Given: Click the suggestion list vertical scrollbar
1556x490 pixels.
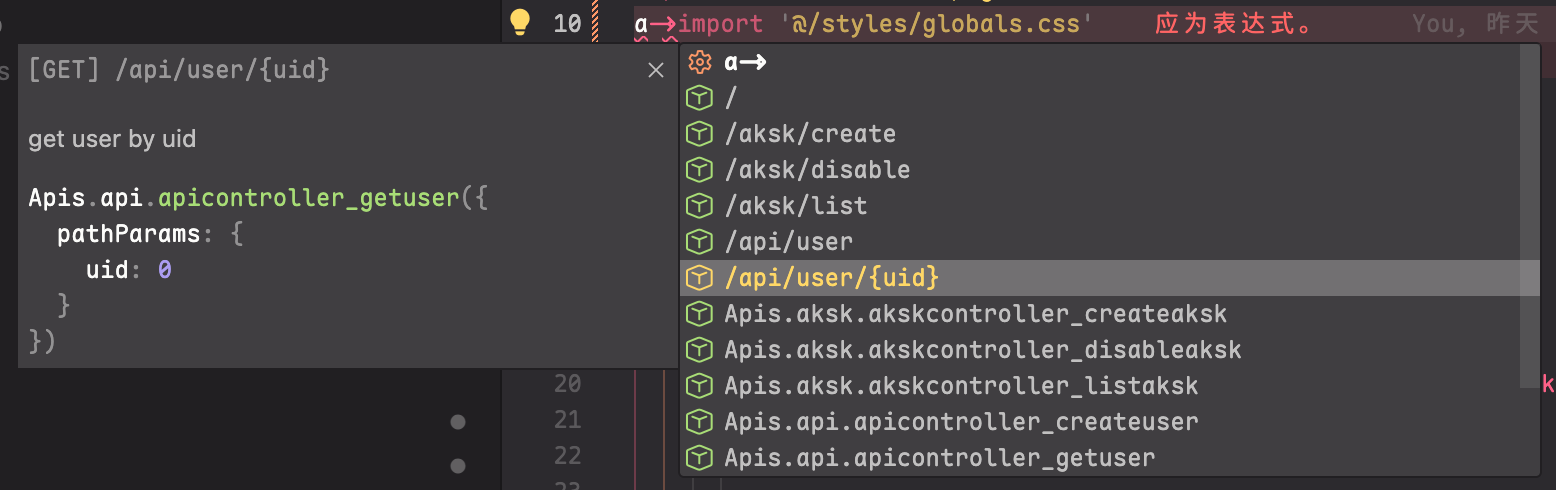Looking at the screenshot, I should tap(1529, 215).
